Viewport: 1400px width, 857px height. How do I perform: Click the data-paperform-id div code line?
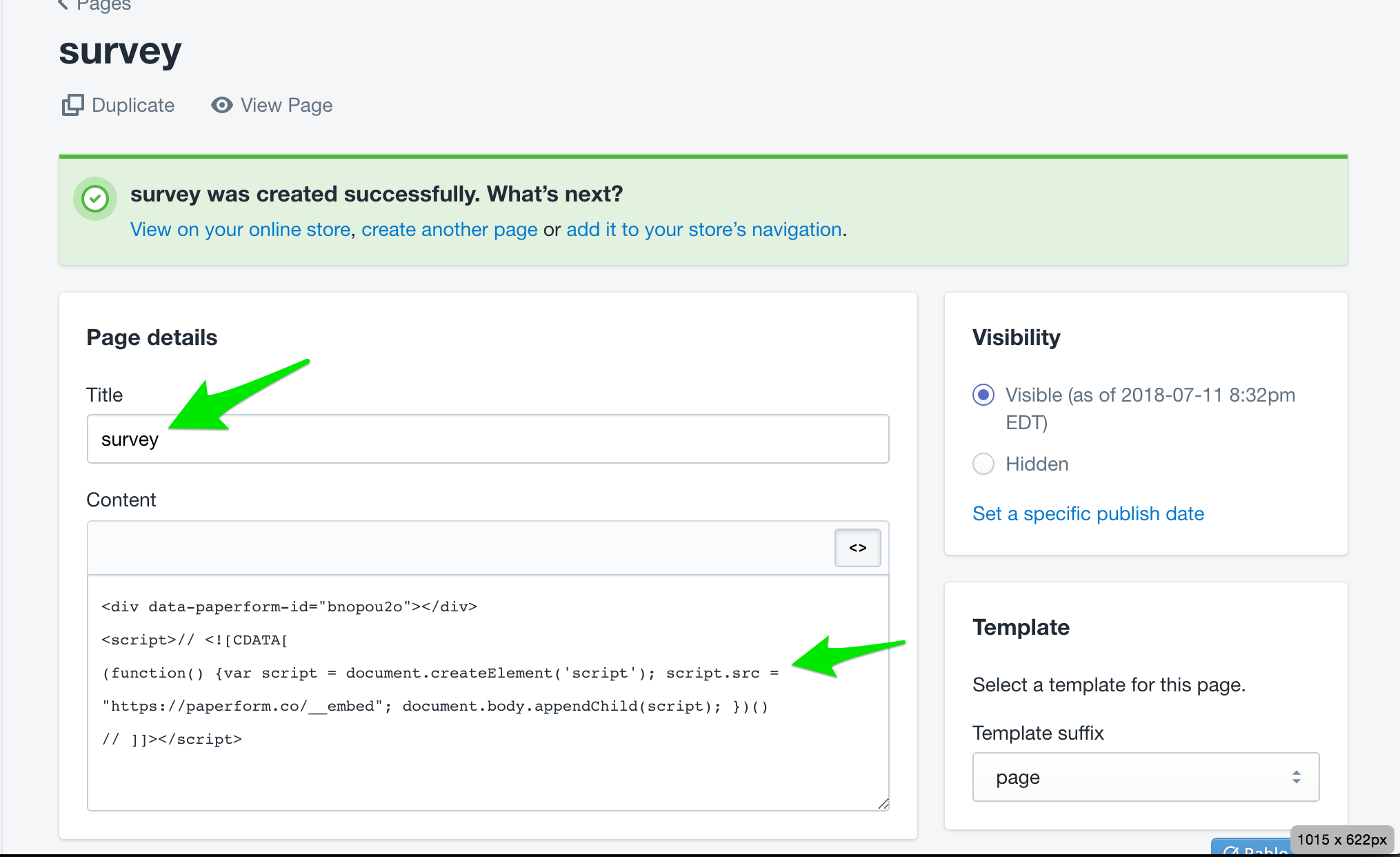289,607
